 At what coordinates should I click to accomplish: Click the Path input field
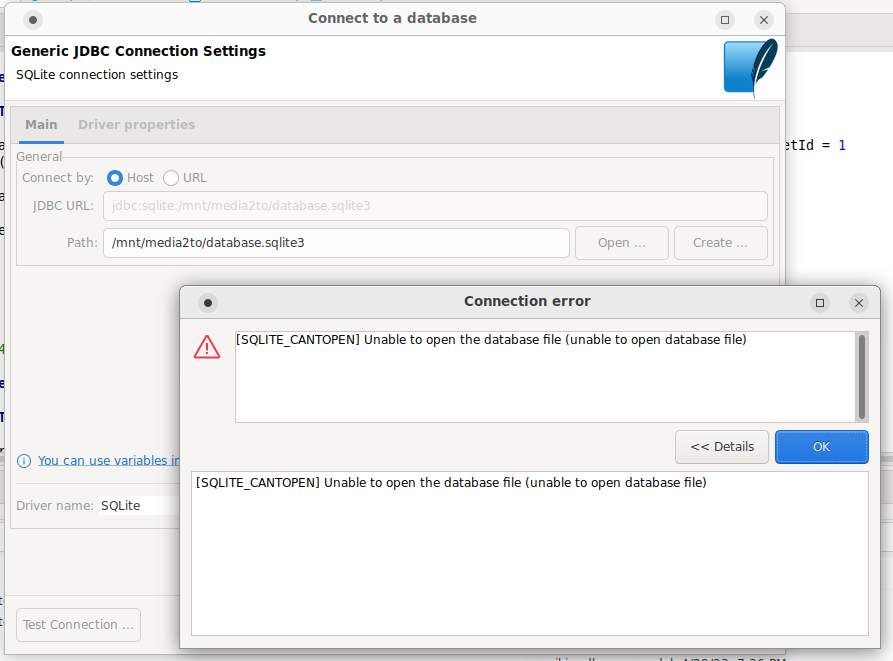(x=335, y=242)
